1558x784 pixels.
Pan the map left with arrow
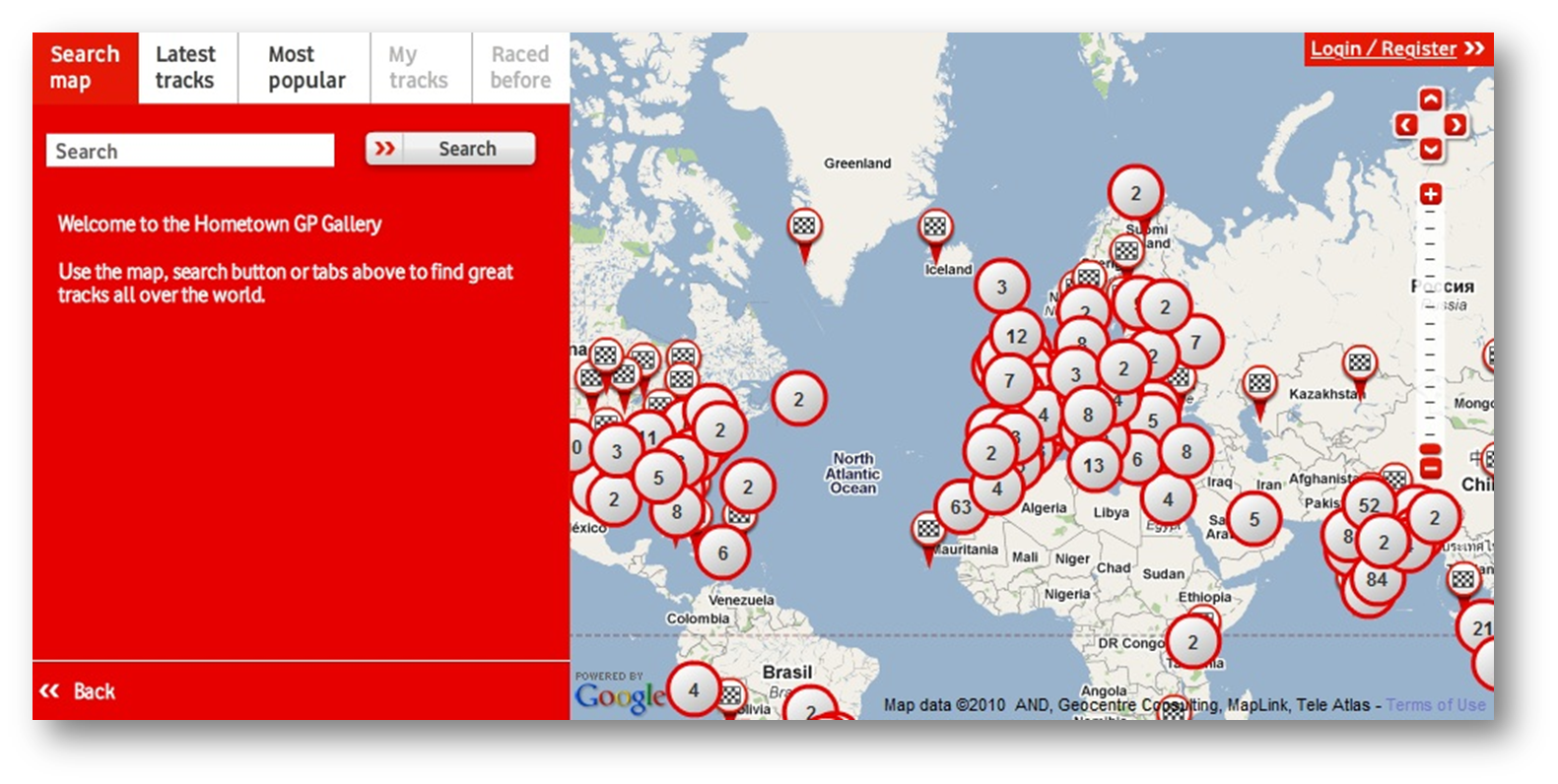tap(1406, 125)
